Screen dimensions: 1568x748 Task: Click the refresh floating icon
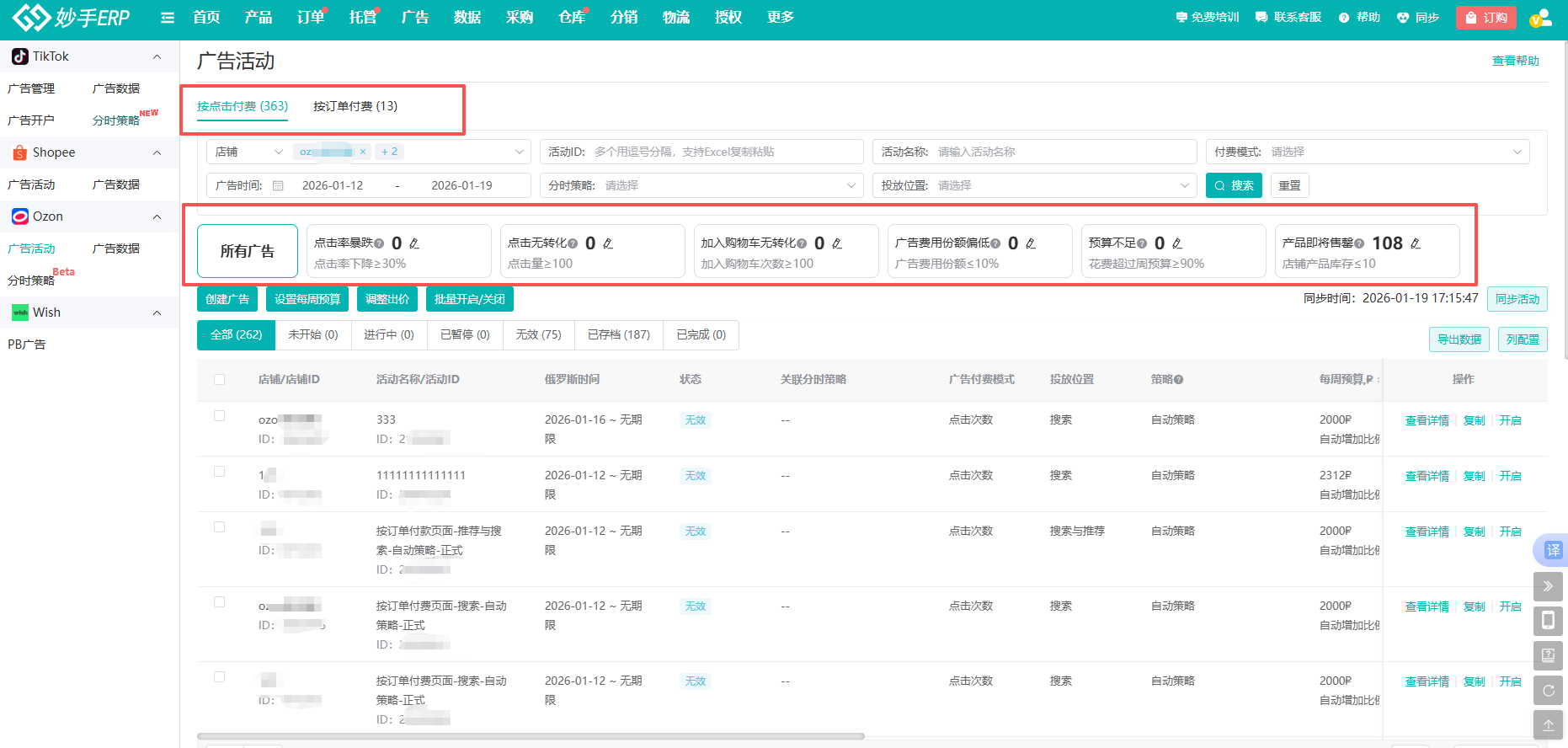(1548, 691)
